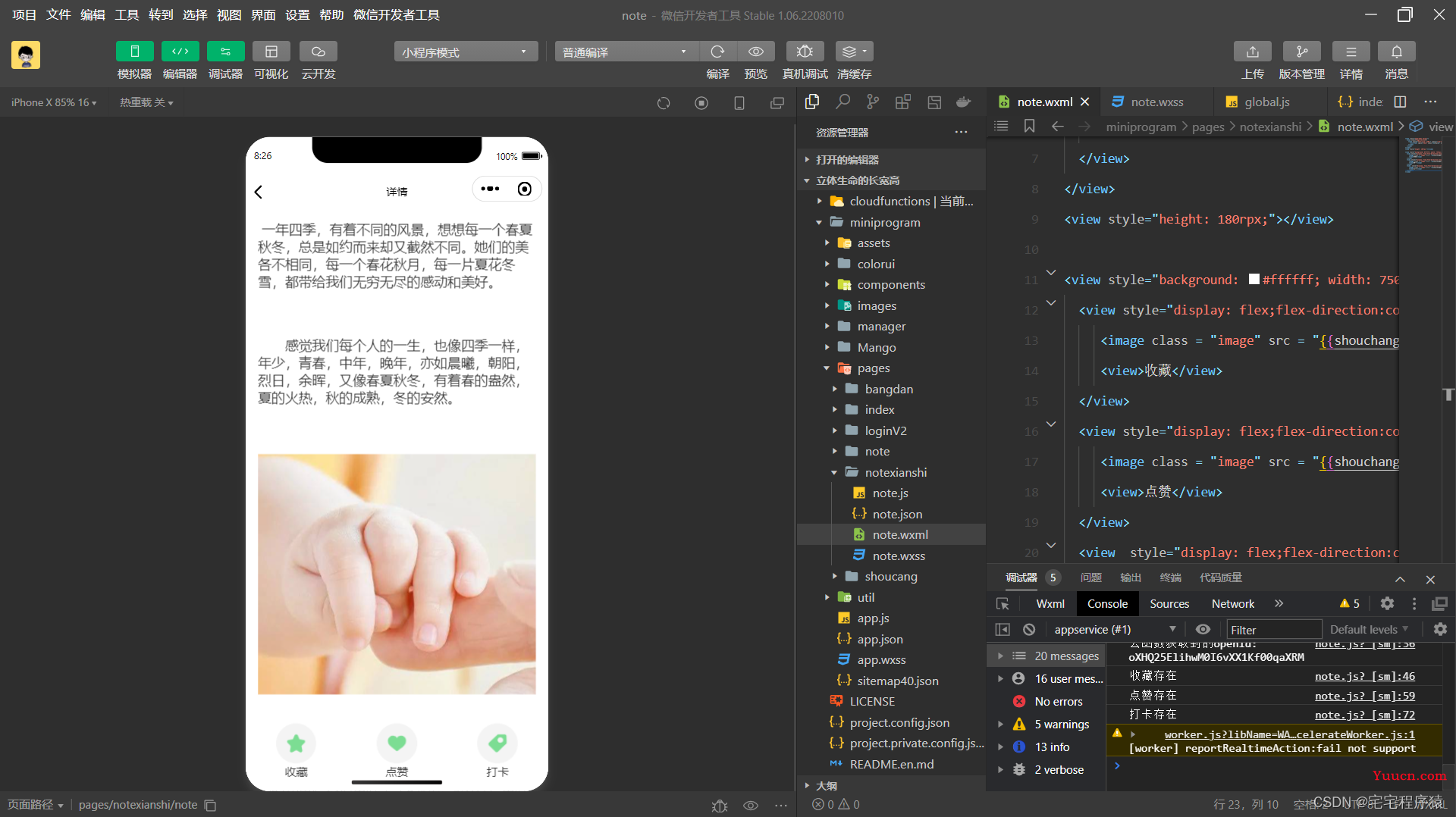Open the 小程序模式 mode dropdown
1456x817 pixels.
(x=465, y=52)
